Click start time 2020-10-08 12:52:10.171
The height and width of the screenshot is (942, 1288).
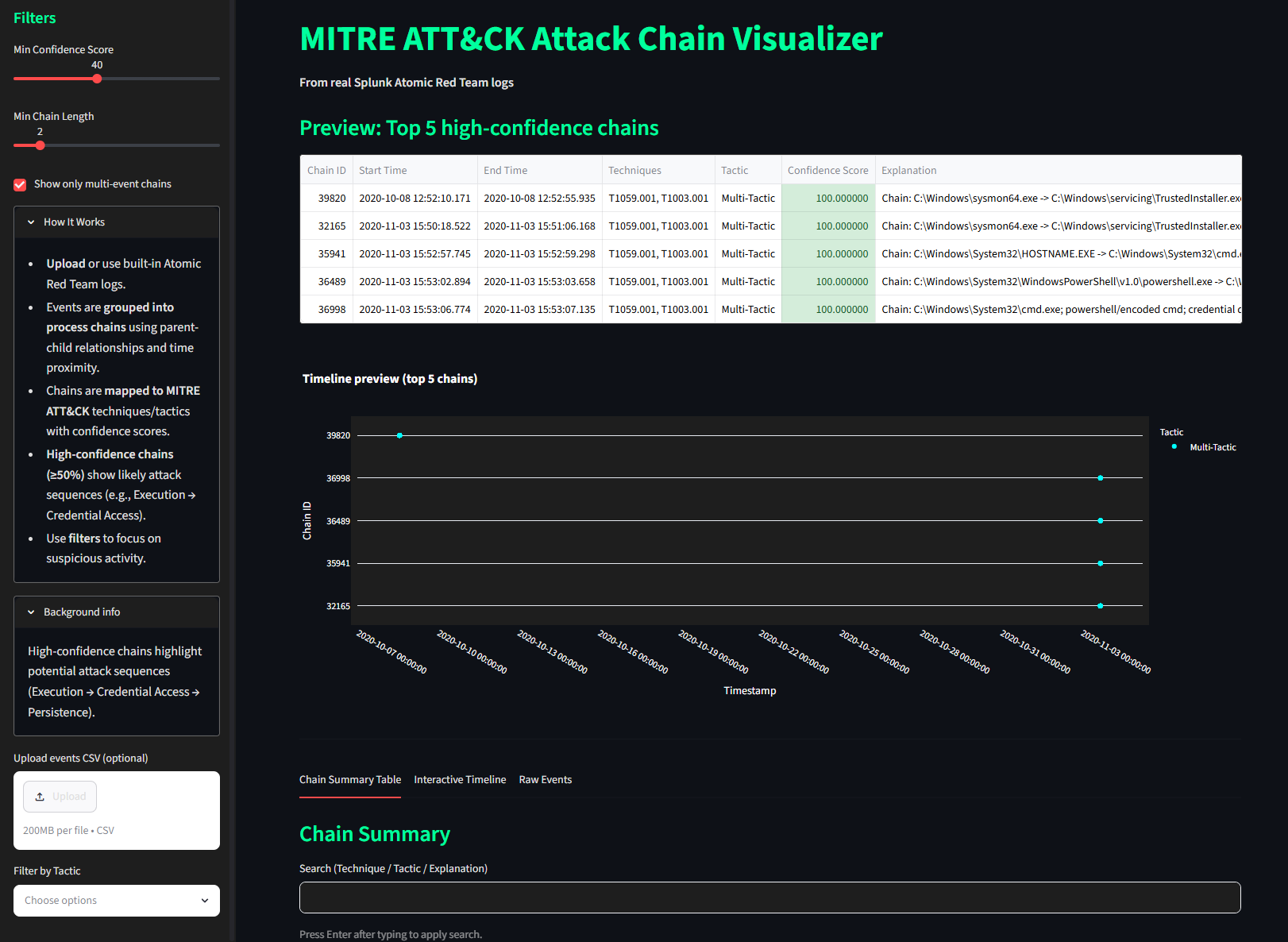pyautogui.click(x=415, y=199)
